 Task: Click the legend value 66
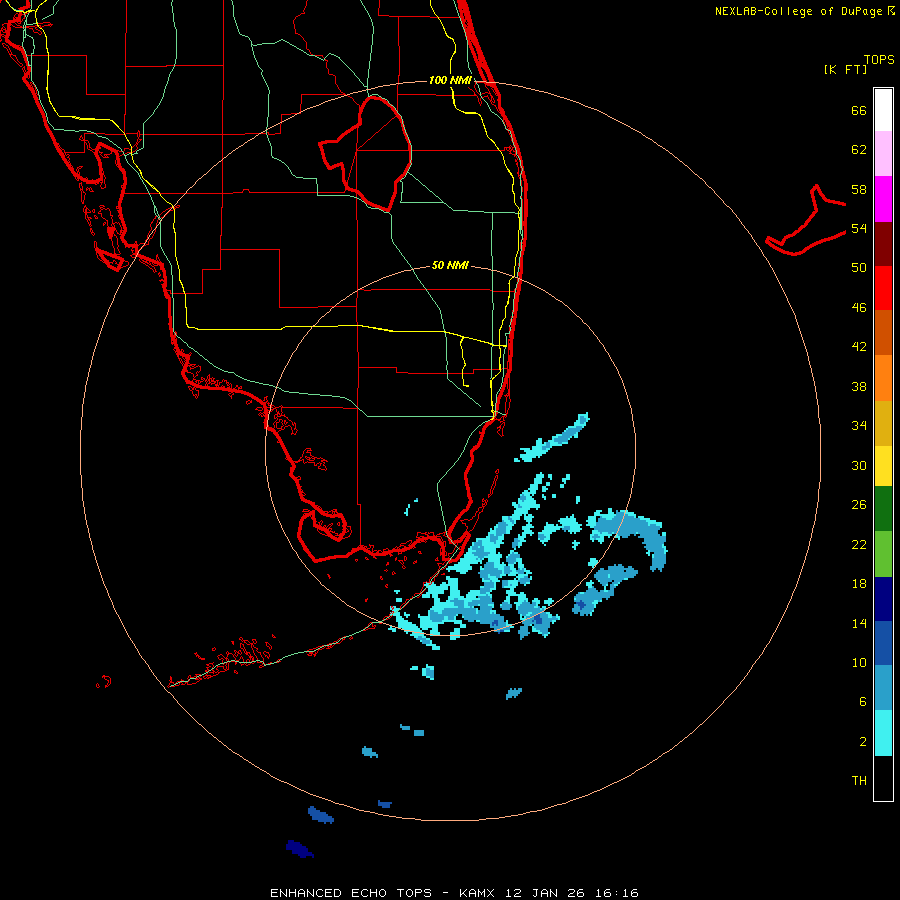(x=859, y=110)
